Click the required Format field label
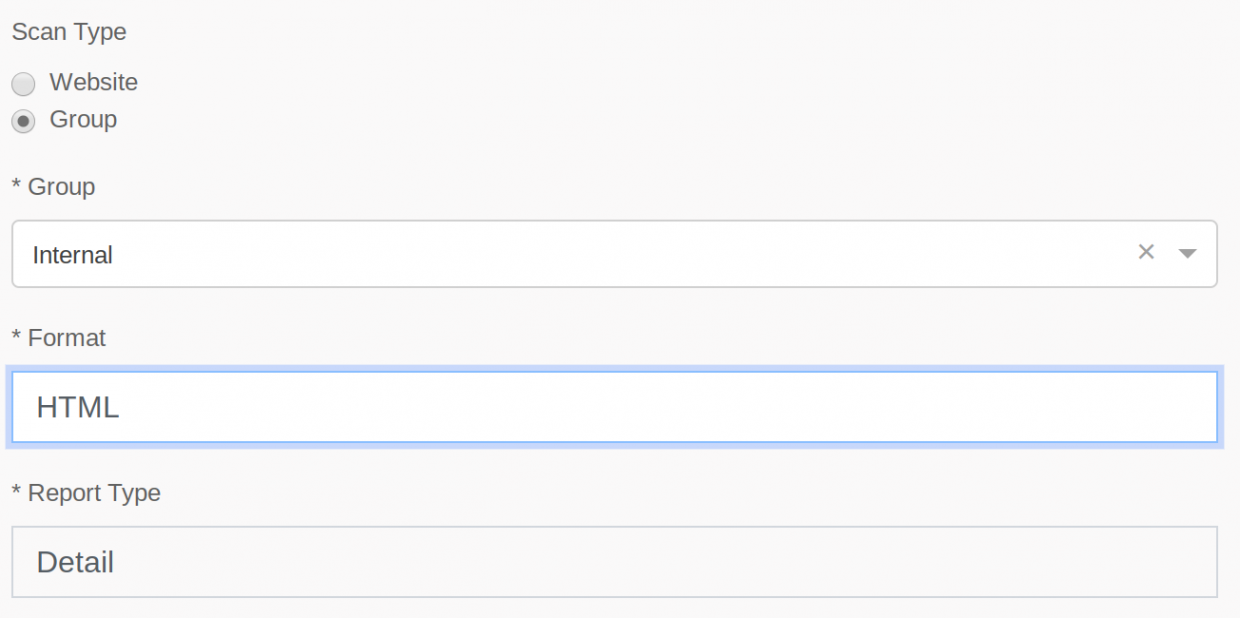 tap(66, 338)
